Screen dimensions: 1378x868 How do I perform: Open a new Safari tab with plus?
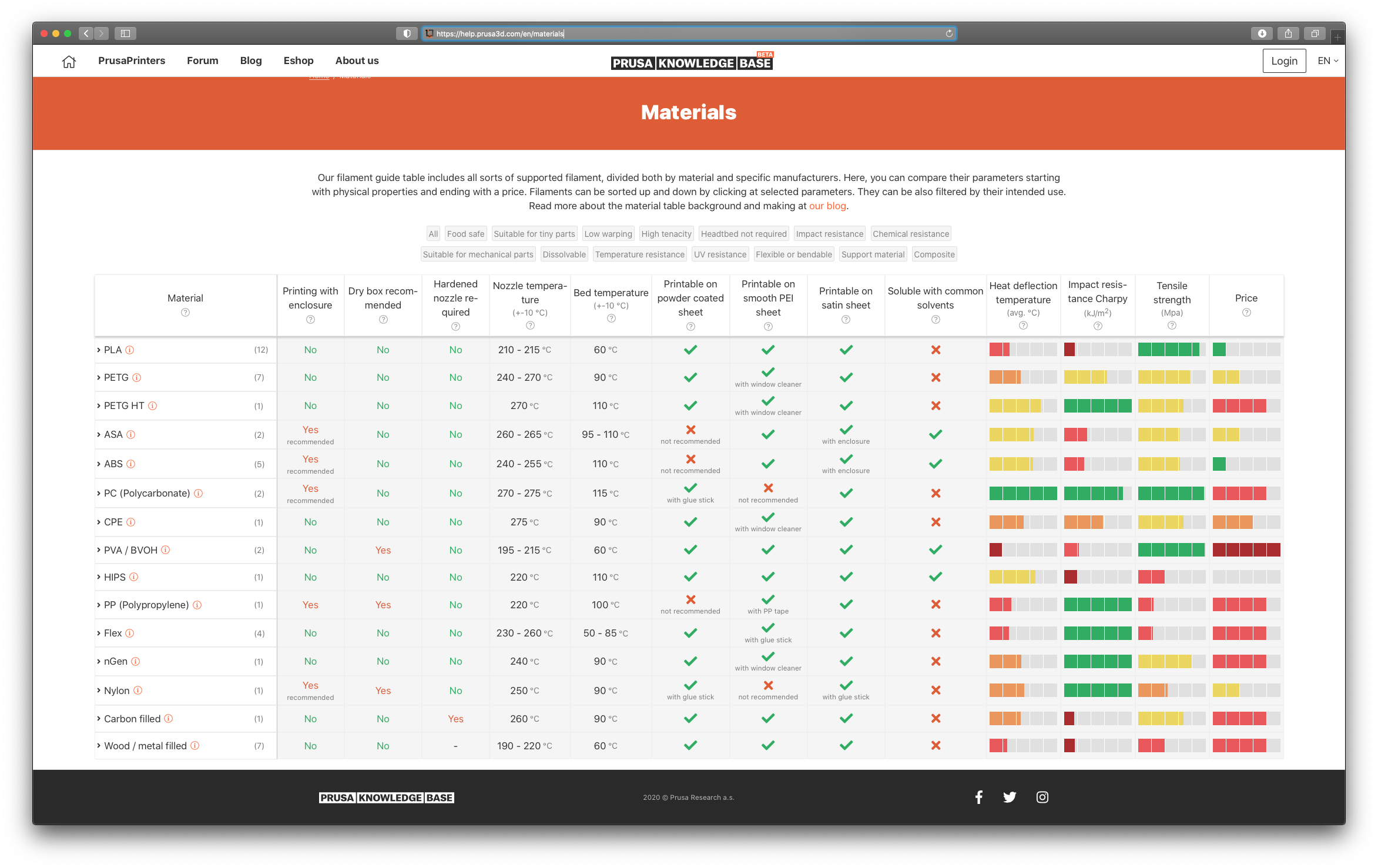(x=1337, y=36)
